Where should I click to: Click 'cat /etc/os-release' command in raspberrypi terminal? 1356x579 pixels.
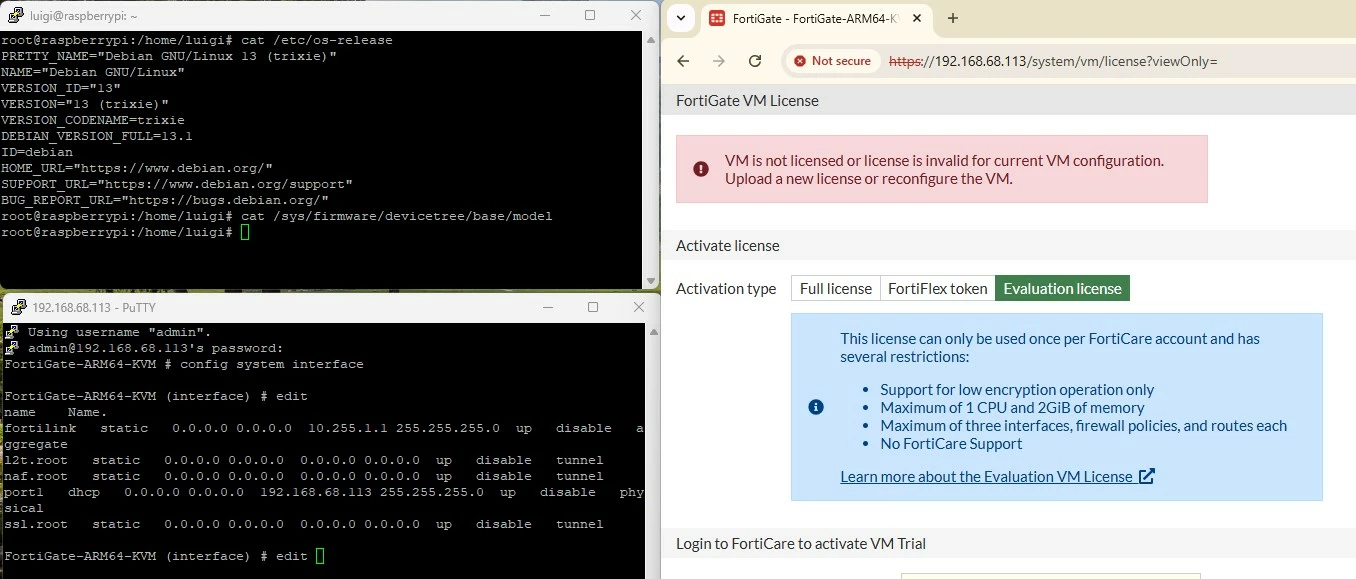[317, 40]
